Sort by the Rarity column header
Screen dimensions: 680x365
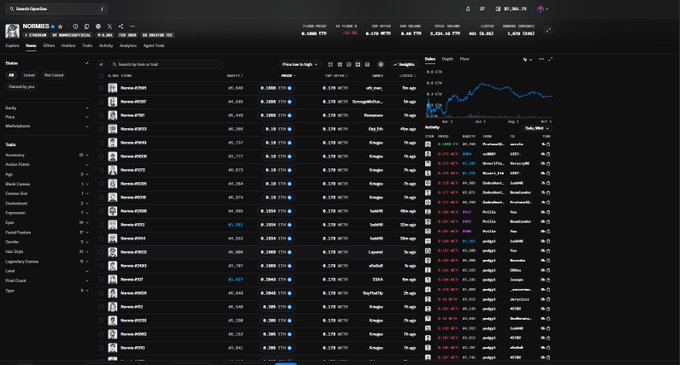(235, 76)
